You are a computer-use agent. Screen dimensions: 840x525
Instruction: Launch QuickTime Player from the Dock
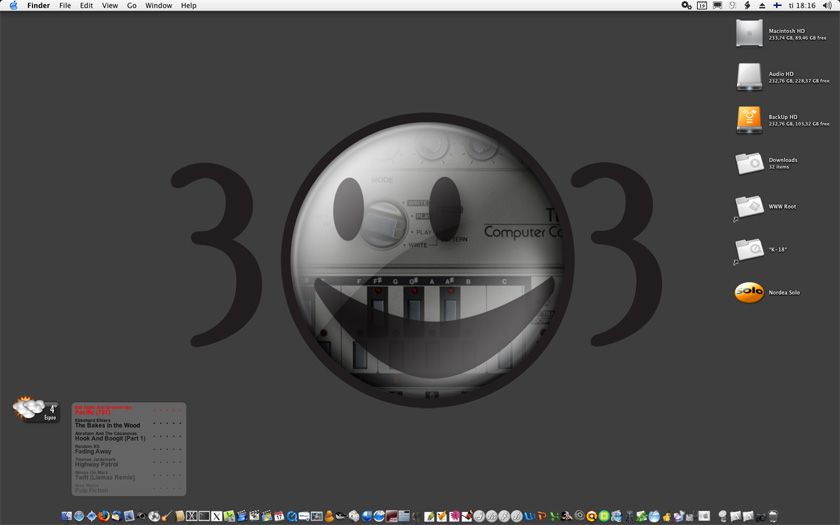pos(291,516)
